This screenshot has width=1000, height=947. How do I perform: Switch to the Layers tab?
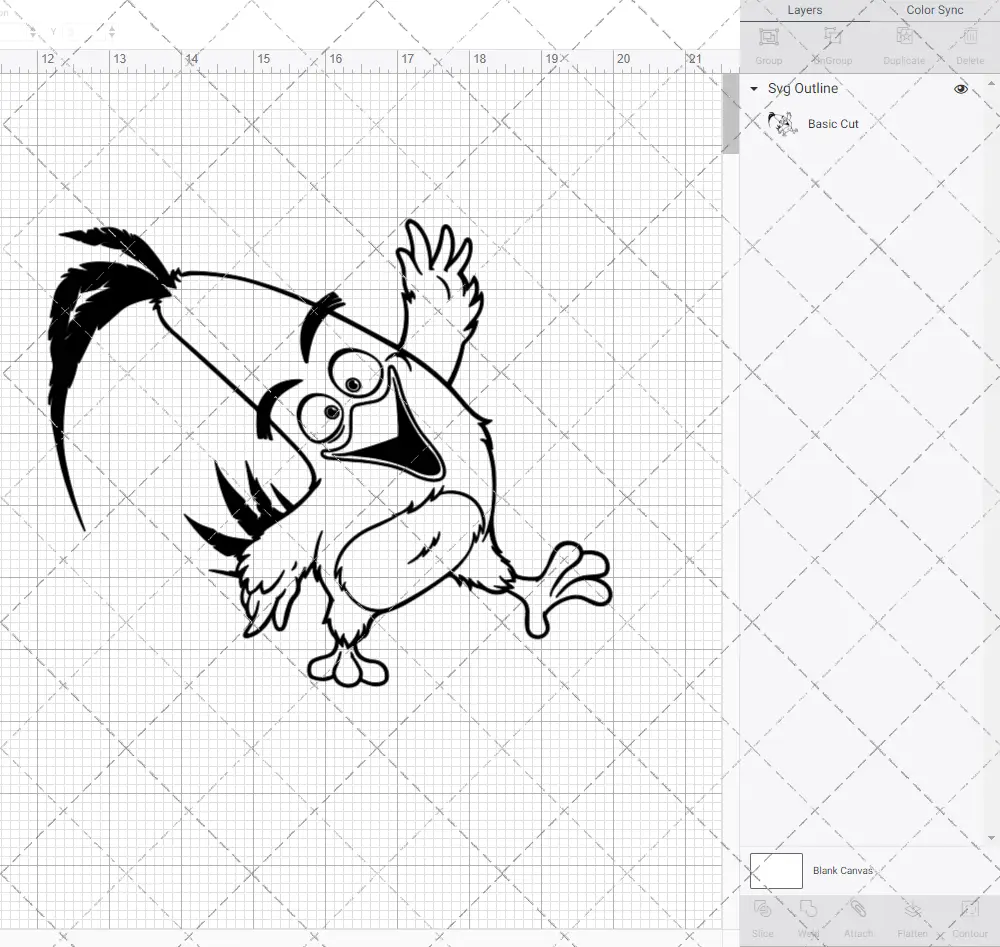point(804,10)
